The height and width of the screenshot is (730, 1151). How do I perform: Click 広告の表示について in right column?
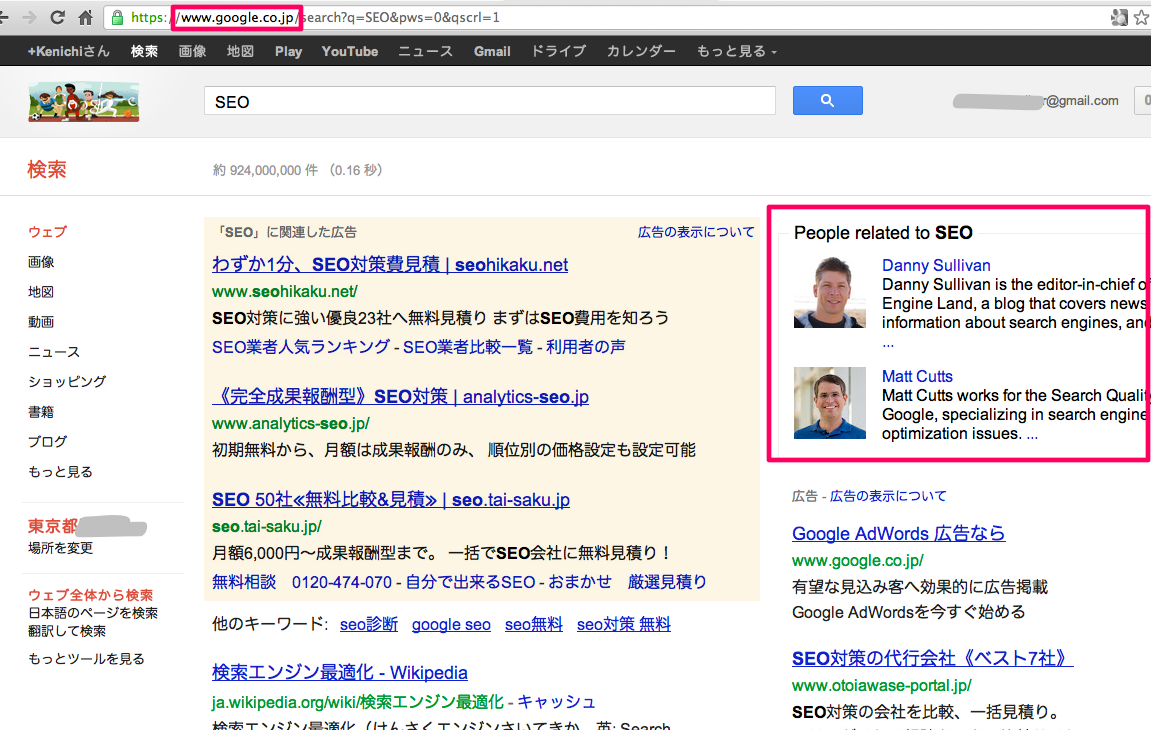point(888,496)
